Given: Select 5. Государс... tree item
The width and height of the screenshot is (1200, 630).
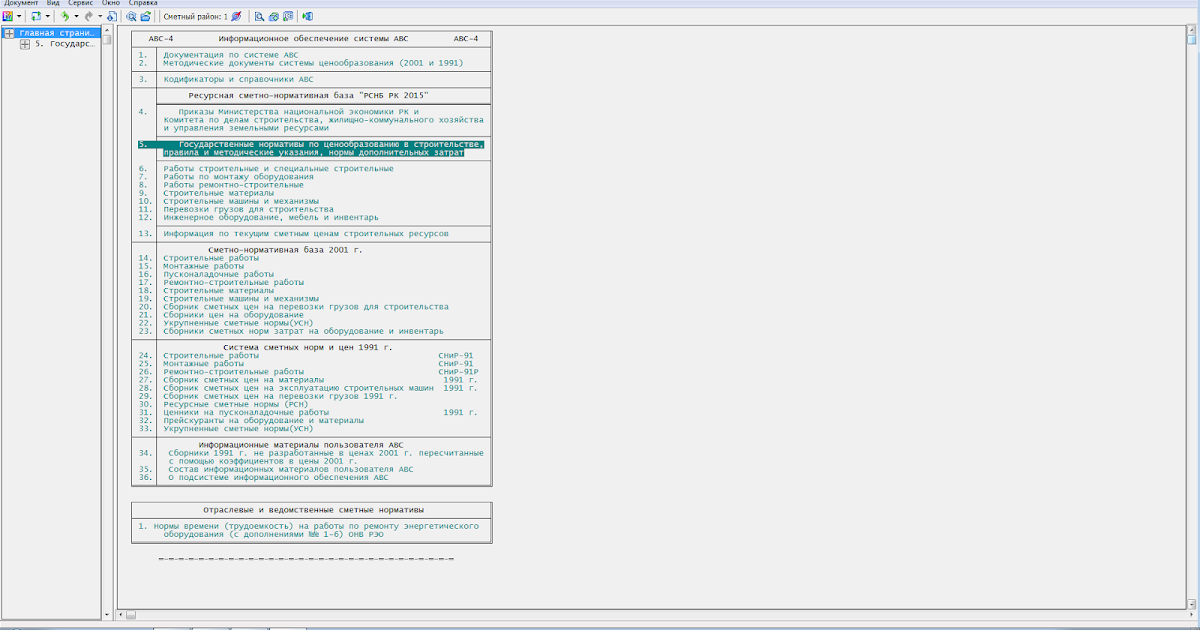Looking at the screenshot, I should (66, 44).
